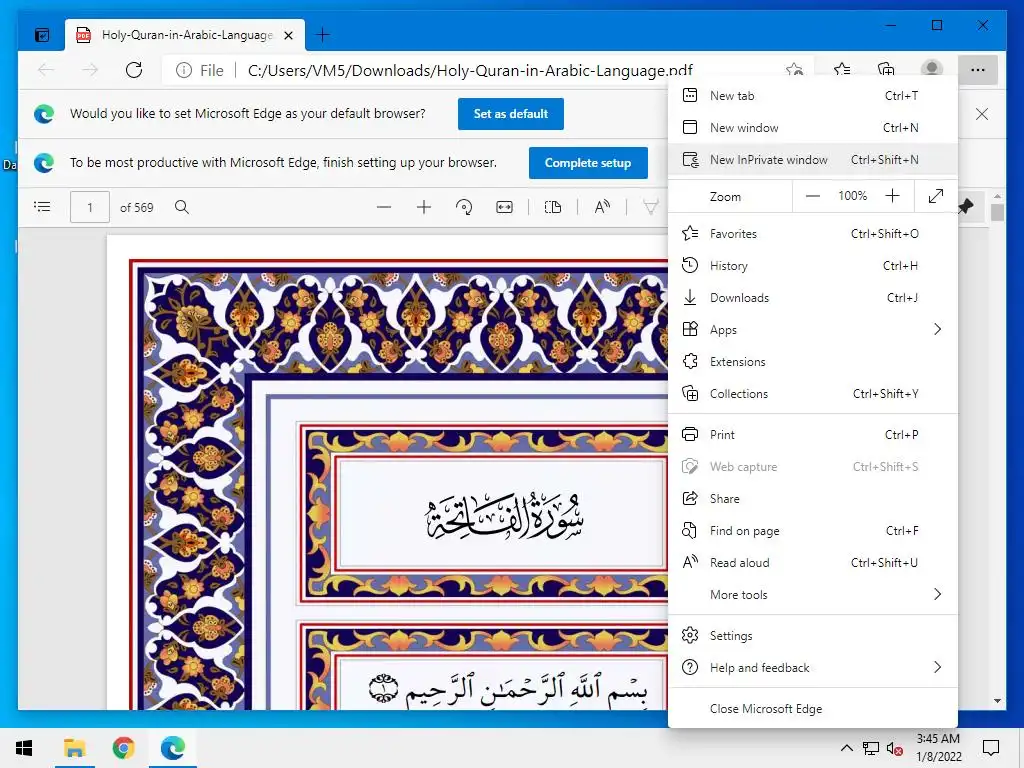Select Find on page

pos(812,531)
